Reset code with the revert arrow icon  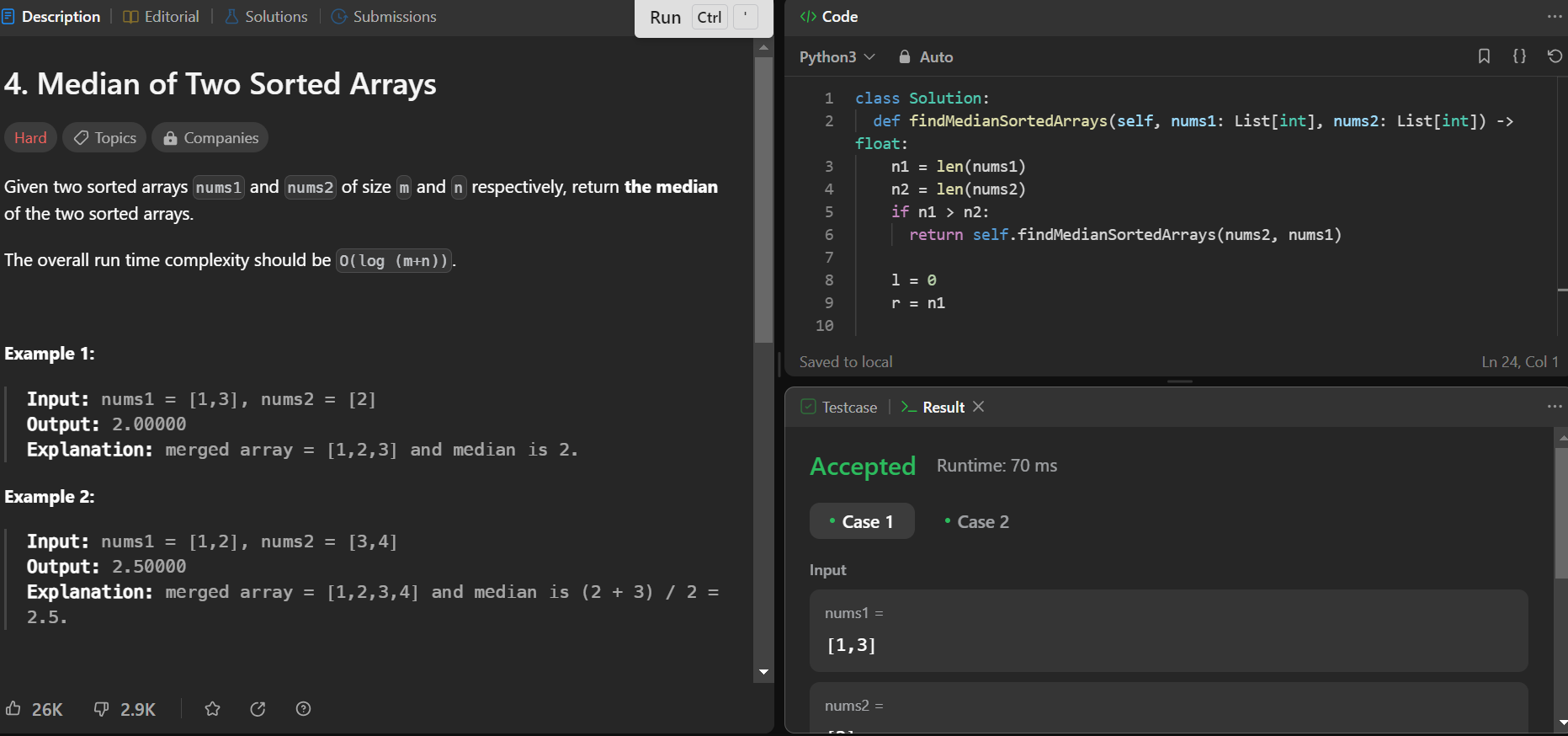pos(1555,56)
